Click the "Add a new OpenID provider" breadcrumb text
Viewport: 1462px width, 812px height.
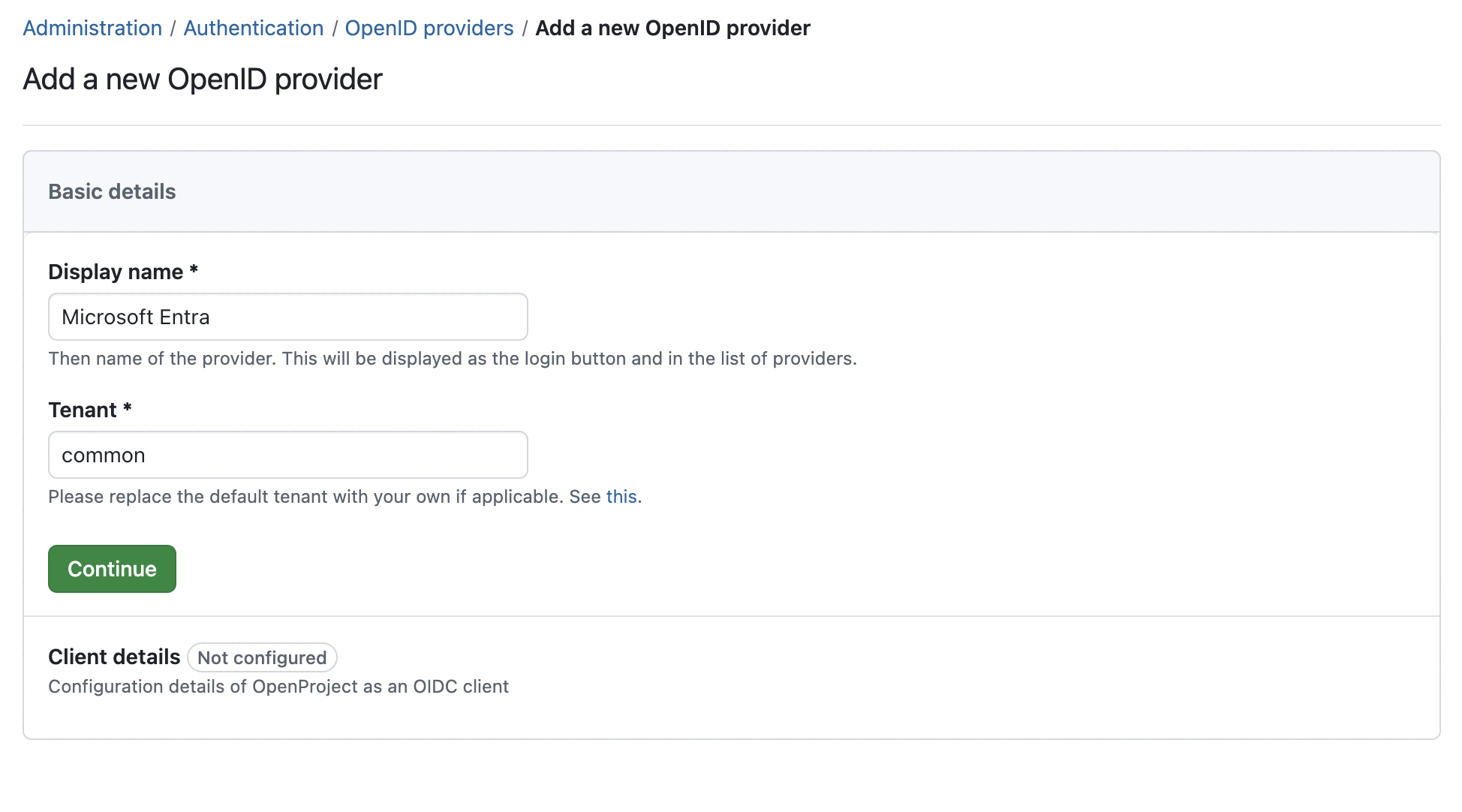[x=671, y=28]
